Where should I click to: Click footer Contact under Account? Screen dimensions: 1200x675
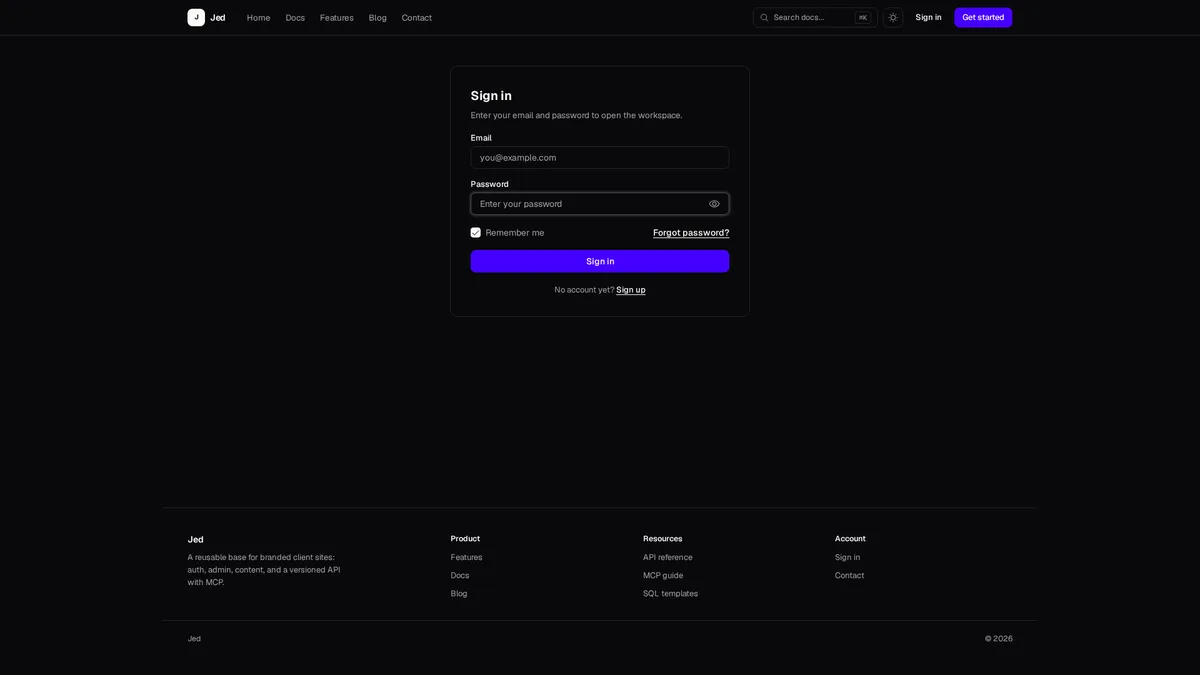point(850,576)
